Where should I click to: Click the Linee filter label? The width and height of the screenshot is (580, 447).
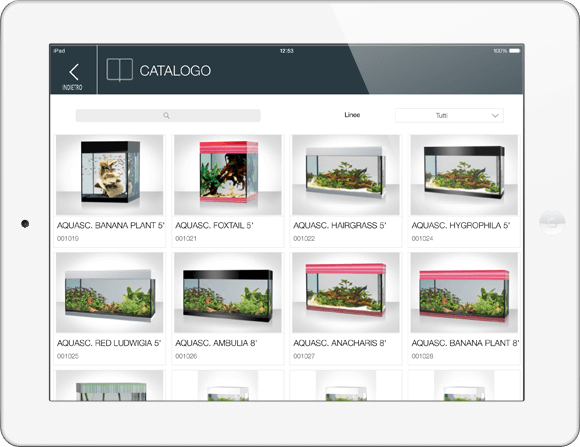pos(352,115)
